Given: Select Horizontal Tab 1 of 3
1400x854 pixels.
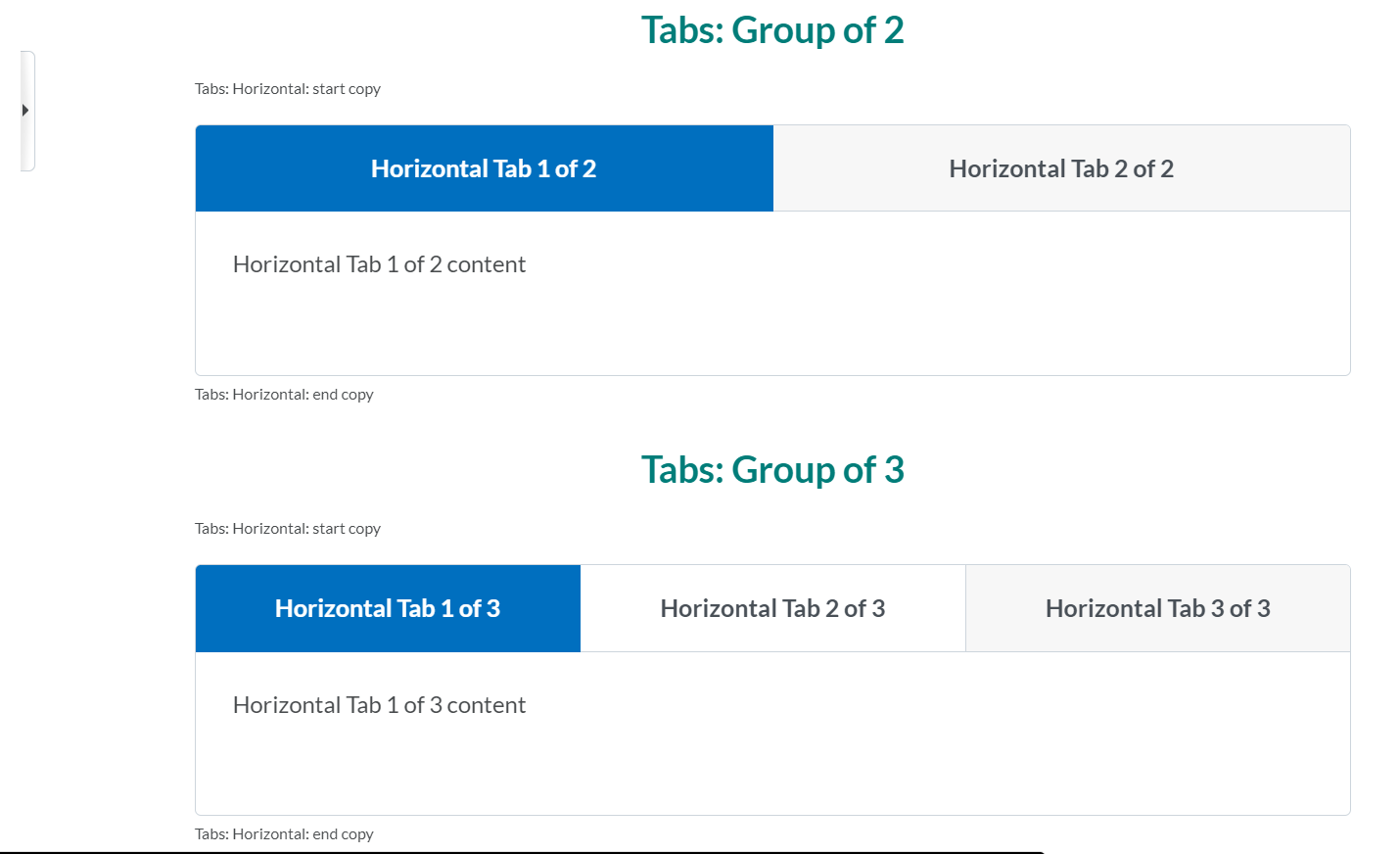Looking at the screenshot, I should pos(388,608).
